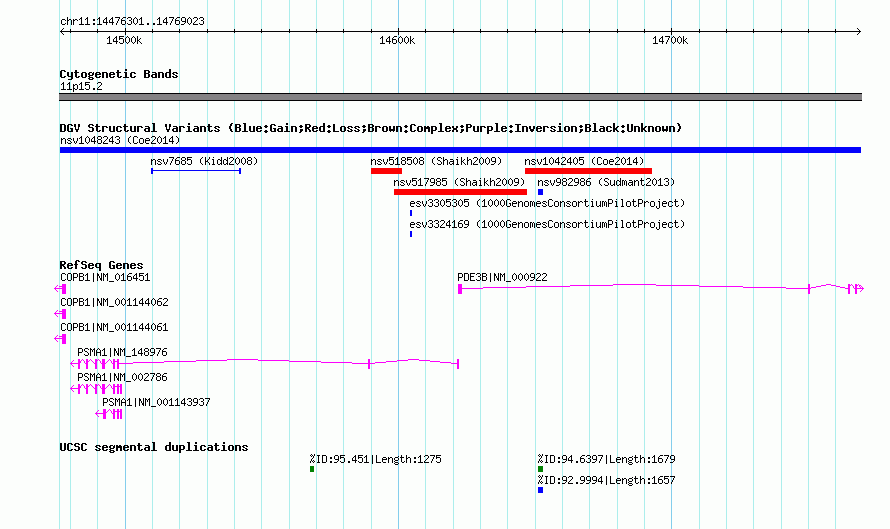Image resolution: width=890 pixels, height=529 pixels.
Task: Select the nsv7685 (Kidd2008) variant bar
Action: 196,171
